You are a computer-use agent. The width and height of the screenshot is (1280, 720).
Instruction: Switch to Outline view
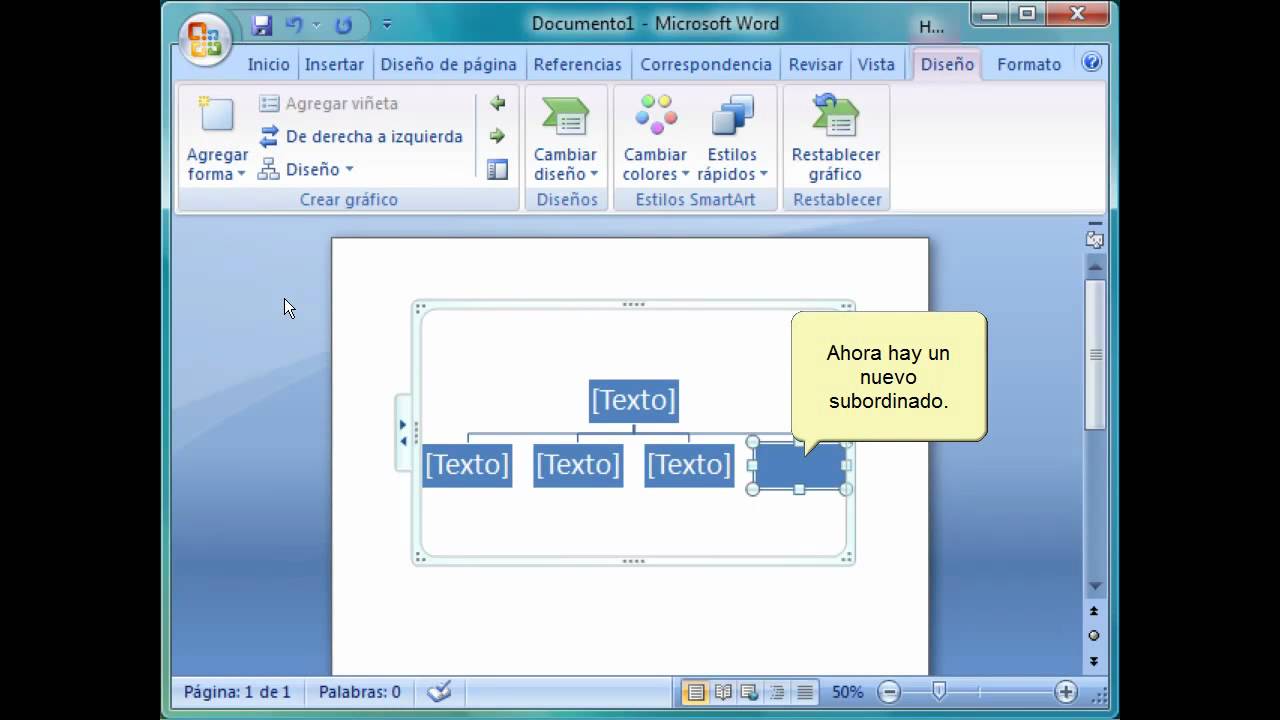[776, 691]
